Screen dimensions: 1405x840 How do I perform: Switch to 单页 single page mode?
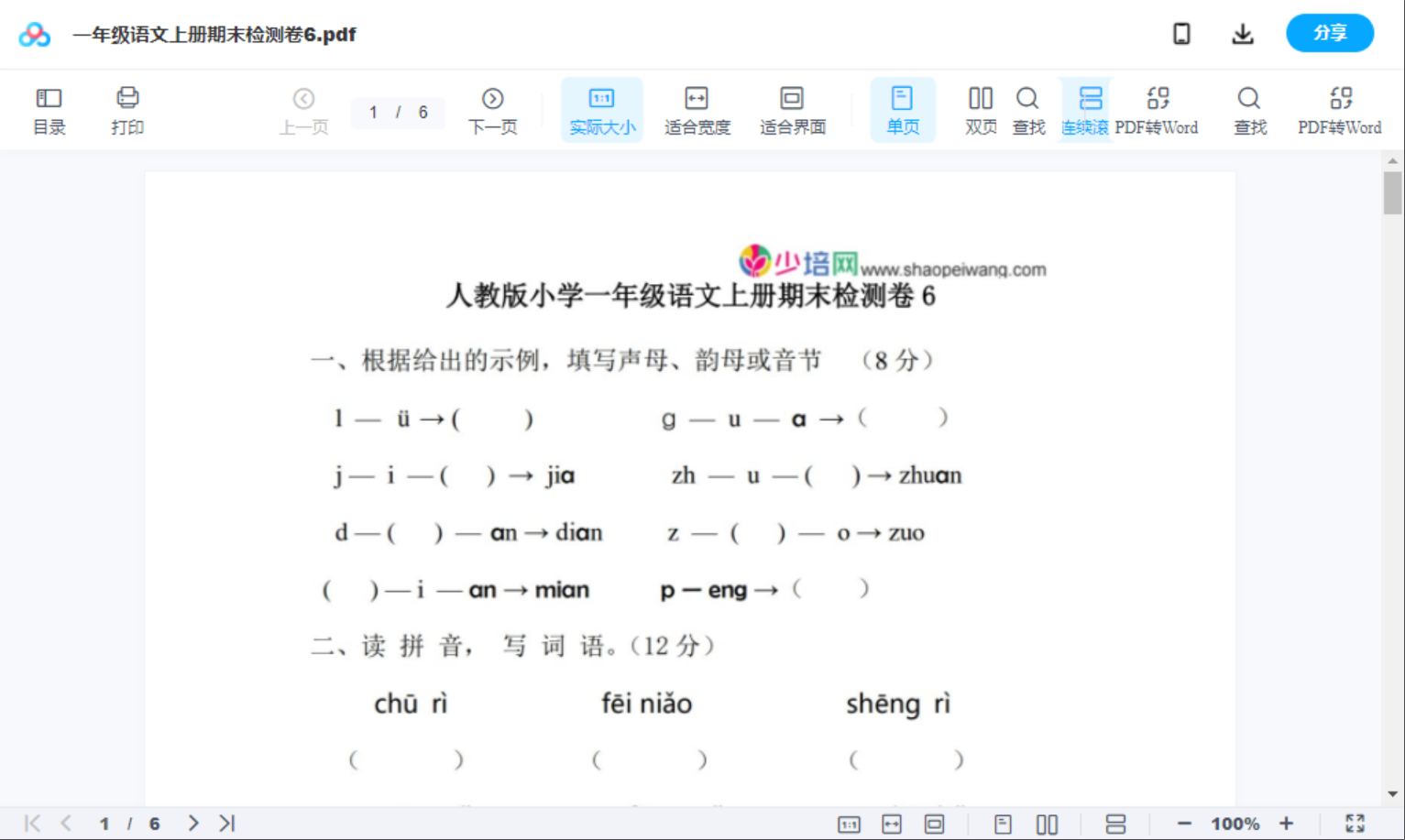(x=902, y=110)
